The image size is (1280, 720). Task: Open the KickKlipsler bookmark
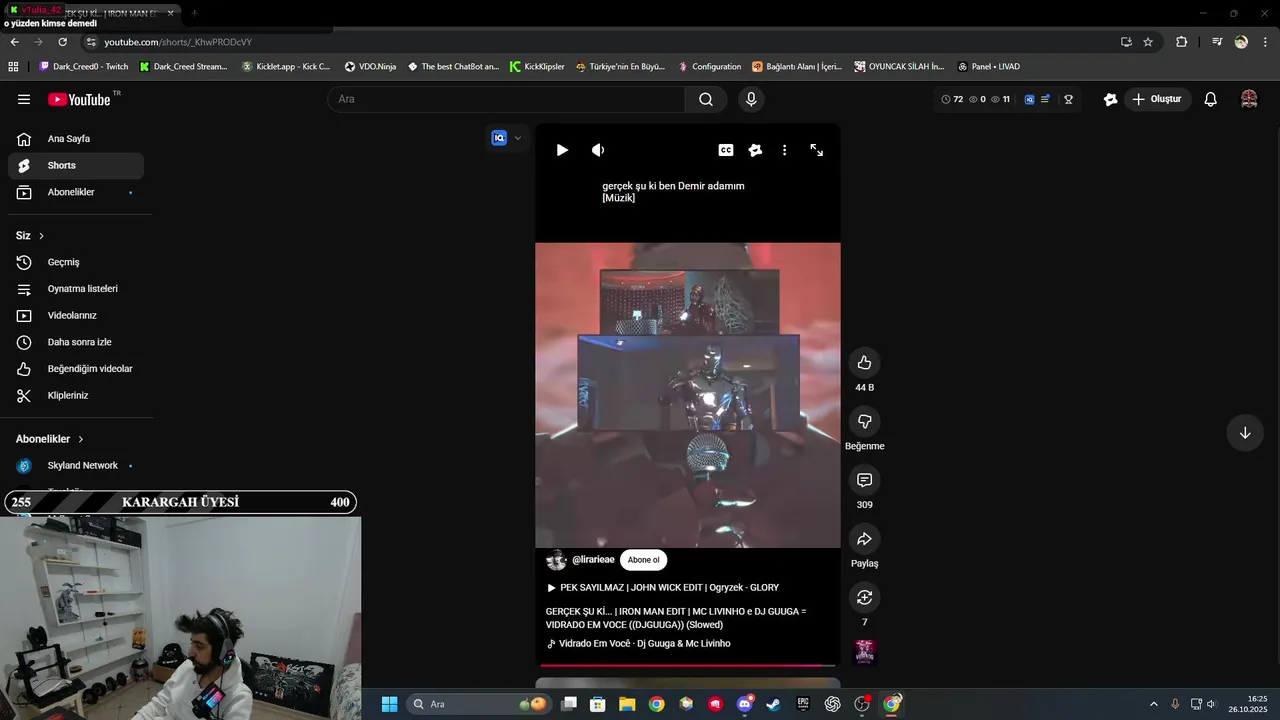[x=537, y=67]
